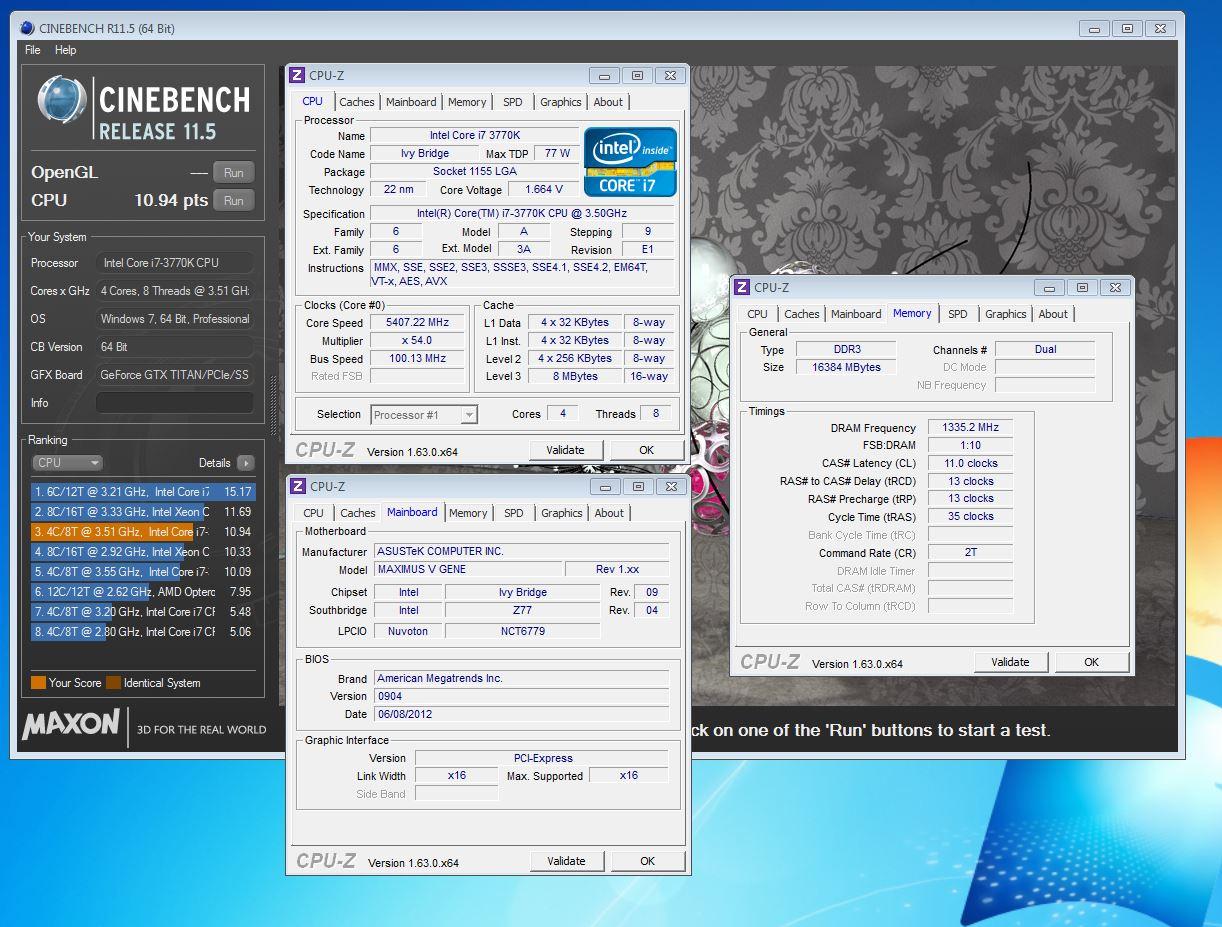The height and width of the screenshot is (927, 1222).
Task: Switch to Graphics tab in top CPU-Z window
Action: (560, 102)
